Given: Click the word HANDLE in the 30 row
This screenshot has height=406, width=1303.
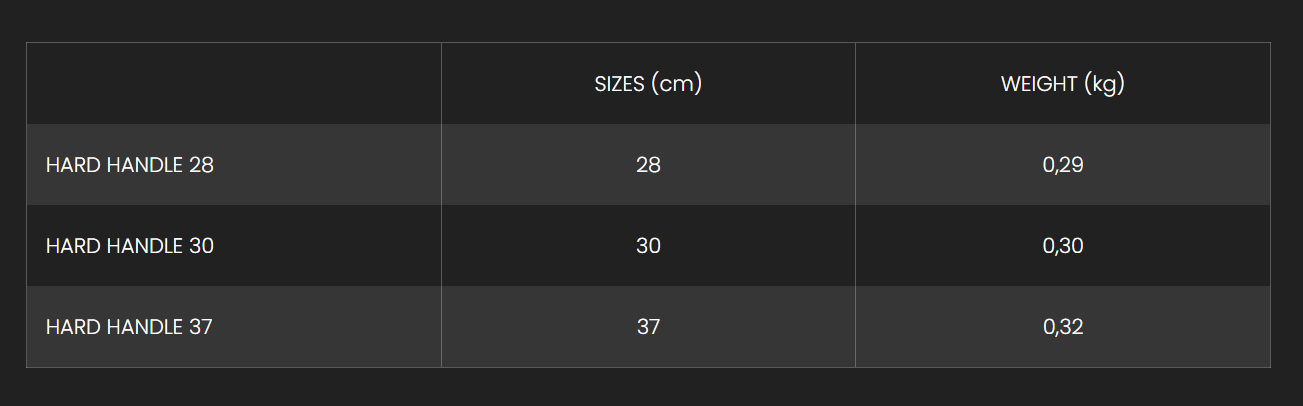Looking at the screenshot, I should pyautogui.click(x=143, y=246).
